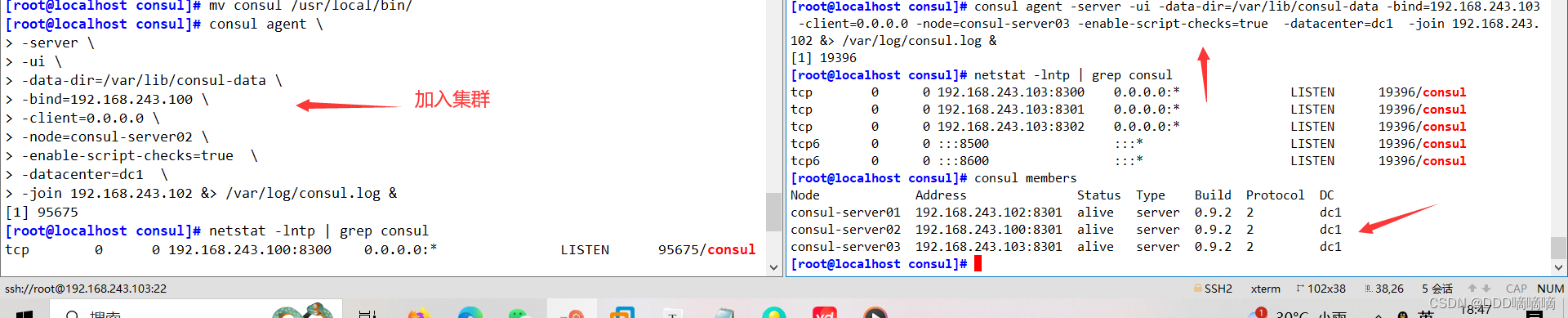Click the SSH2 lock icon in status bar
Viewport: 1568px width, 318px height.
tap(1198, 289)
